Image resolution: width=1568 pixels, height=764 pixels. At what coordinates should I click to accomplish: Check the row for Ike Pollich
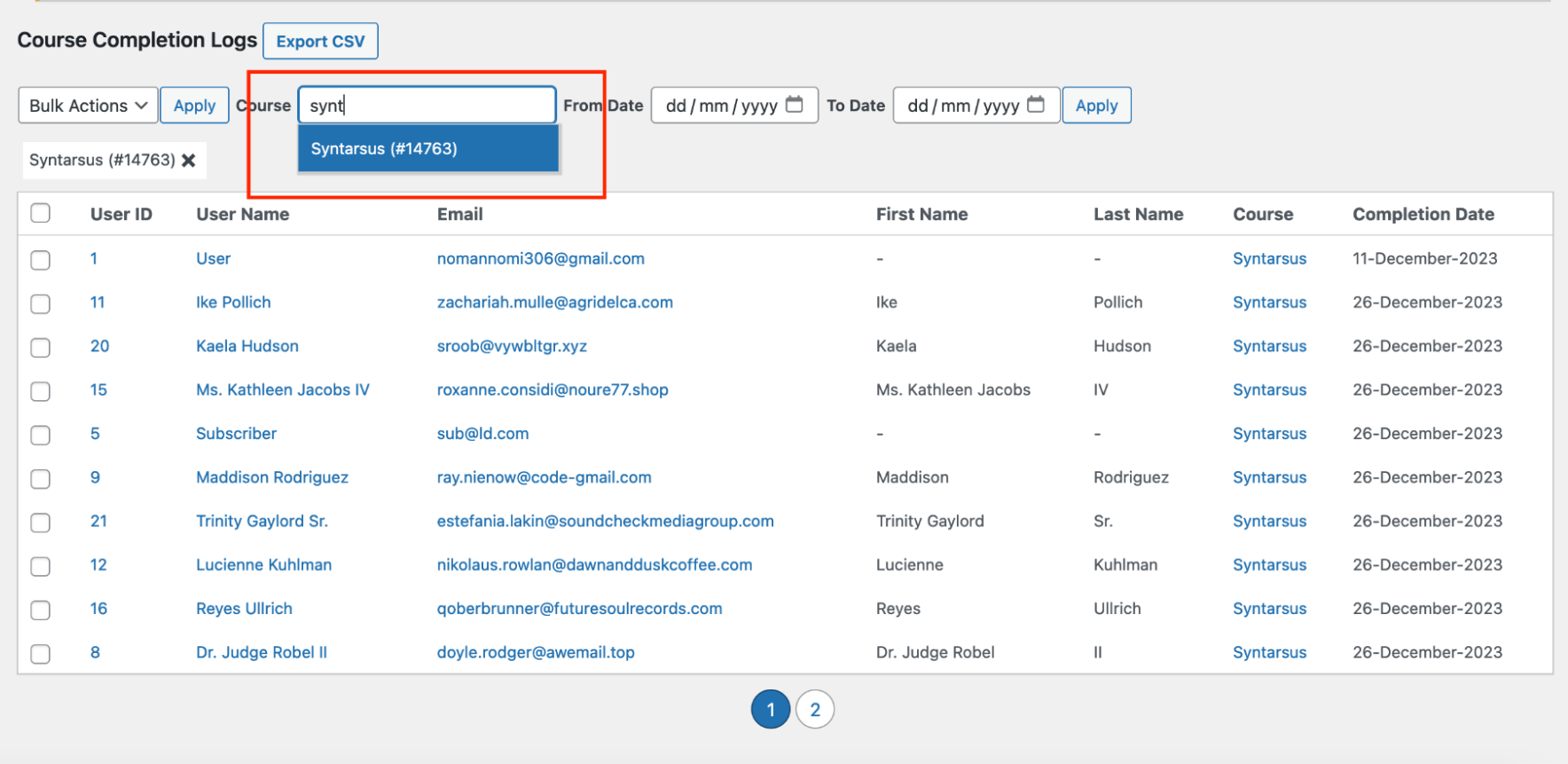(41, 303)
